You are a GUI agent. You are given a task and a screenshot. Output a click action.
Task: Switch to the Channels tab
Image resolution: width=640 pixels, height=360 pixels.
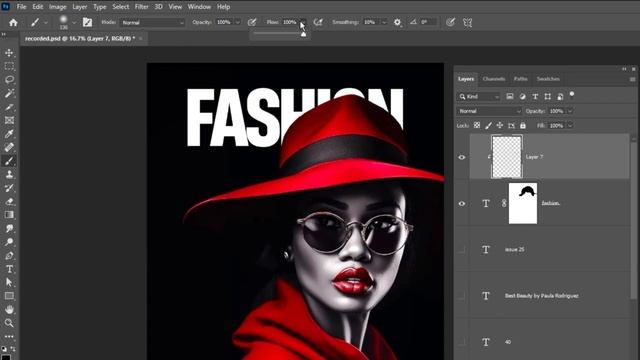(x=494, y=79)
